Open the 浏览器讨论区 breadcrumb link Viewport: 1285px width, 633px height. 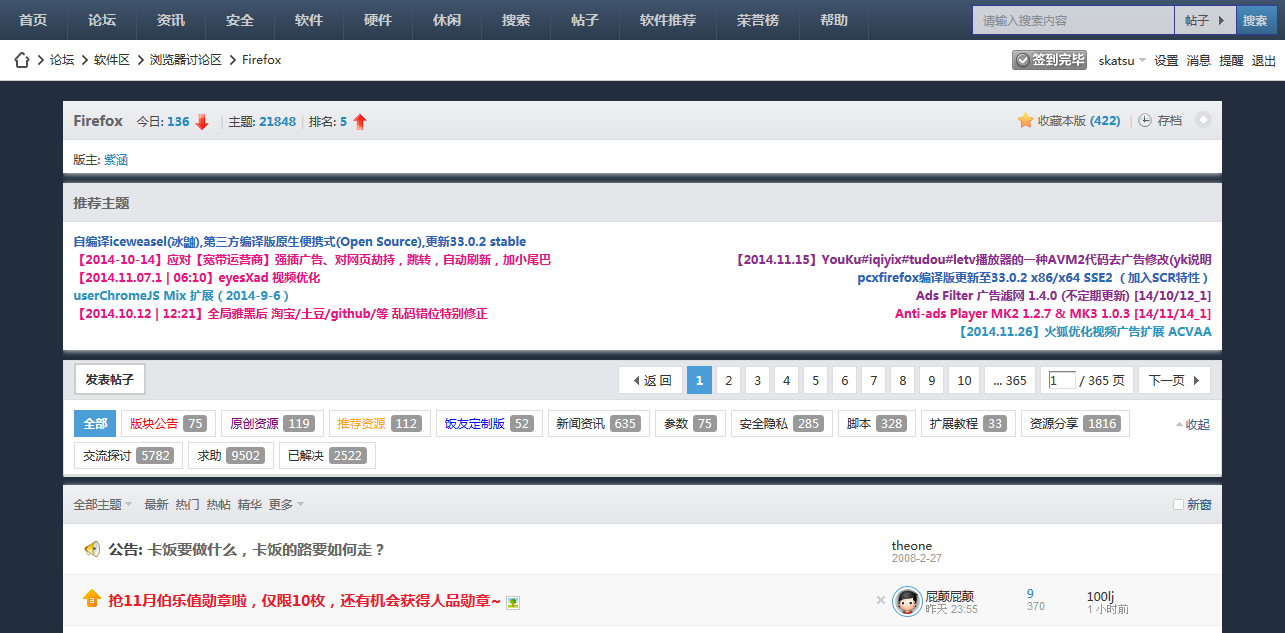click(x=186, y=60)
